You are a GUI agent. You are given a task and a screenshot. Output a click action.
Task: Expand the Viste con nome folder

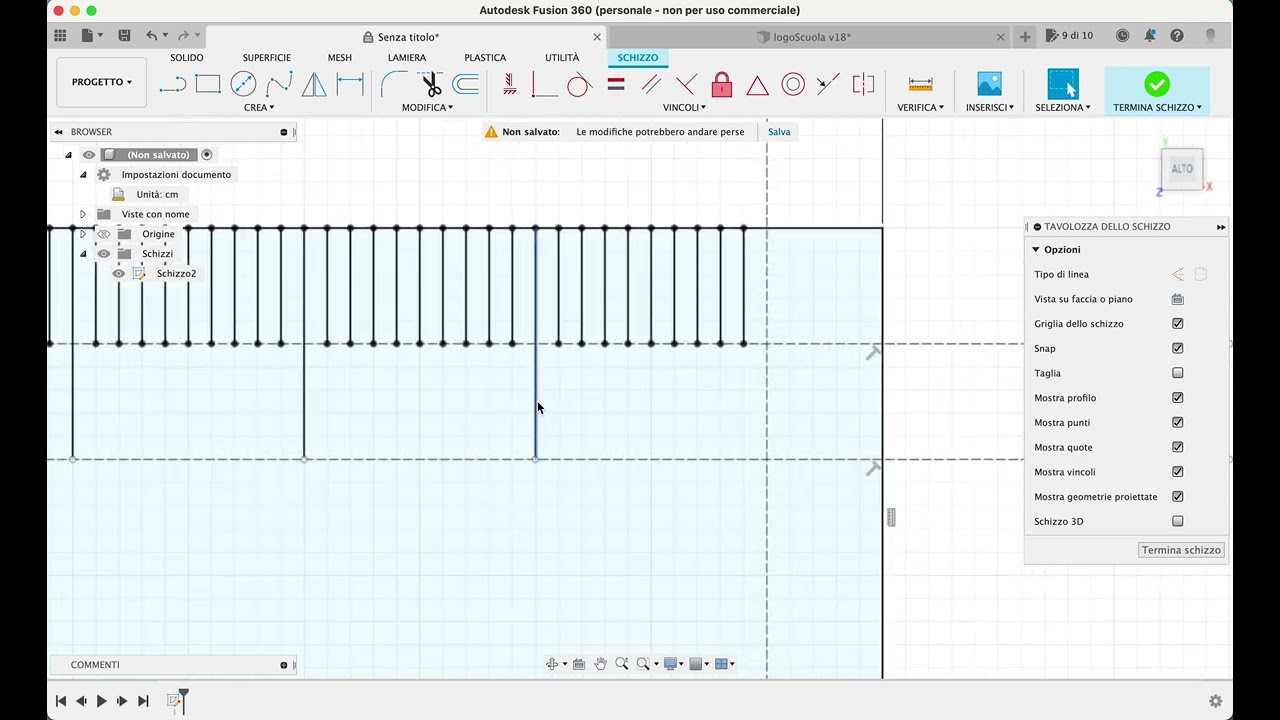[x=83, y=214]
